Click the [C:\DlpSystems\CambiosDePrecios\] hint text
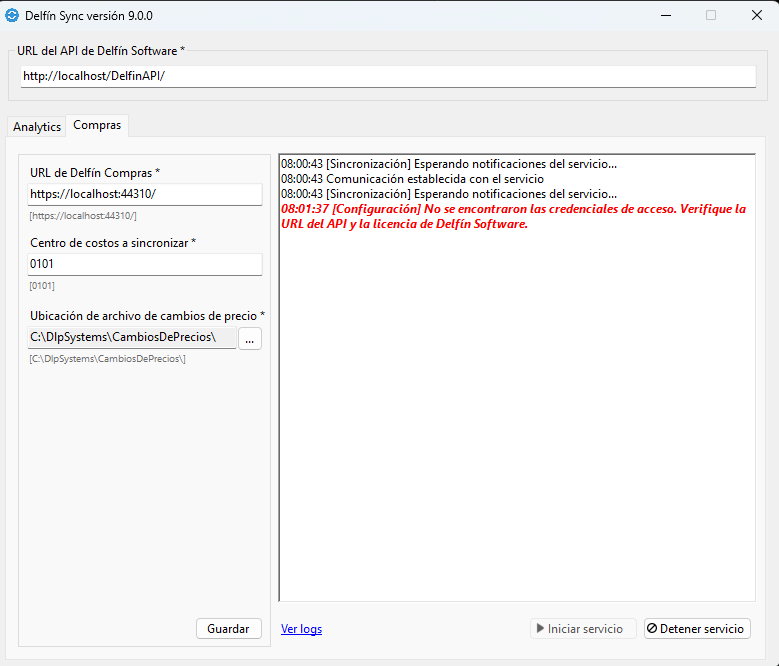 [107, 359]
